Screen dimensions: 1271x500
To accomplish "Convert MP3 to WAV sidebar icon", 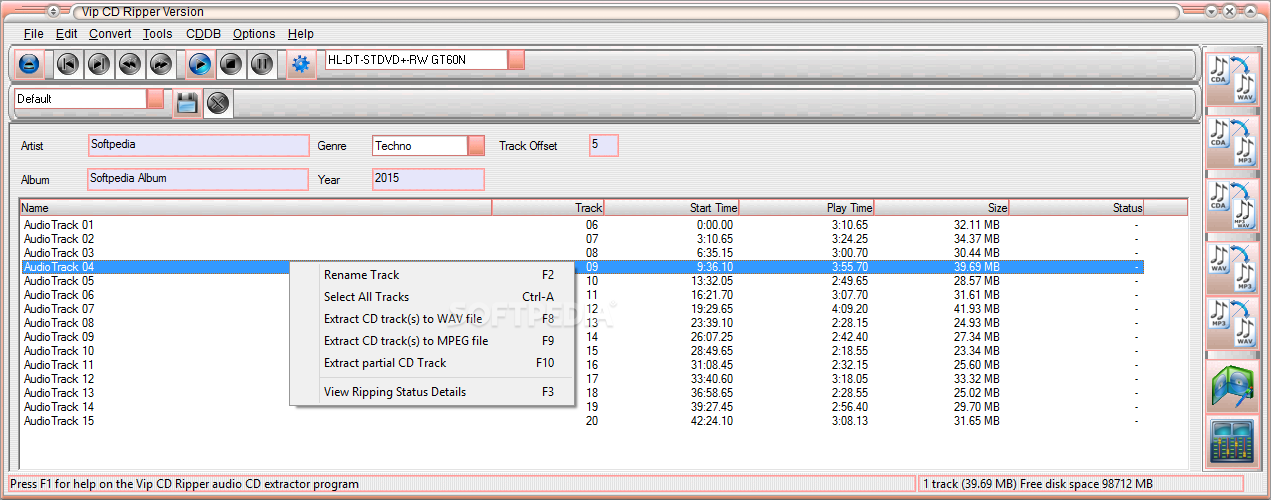I will tap(1232, 325).
